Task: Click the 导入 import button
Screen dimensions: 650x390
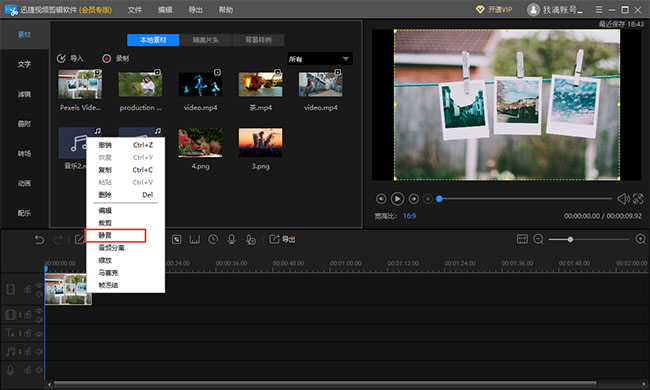Action: point(70,58)
